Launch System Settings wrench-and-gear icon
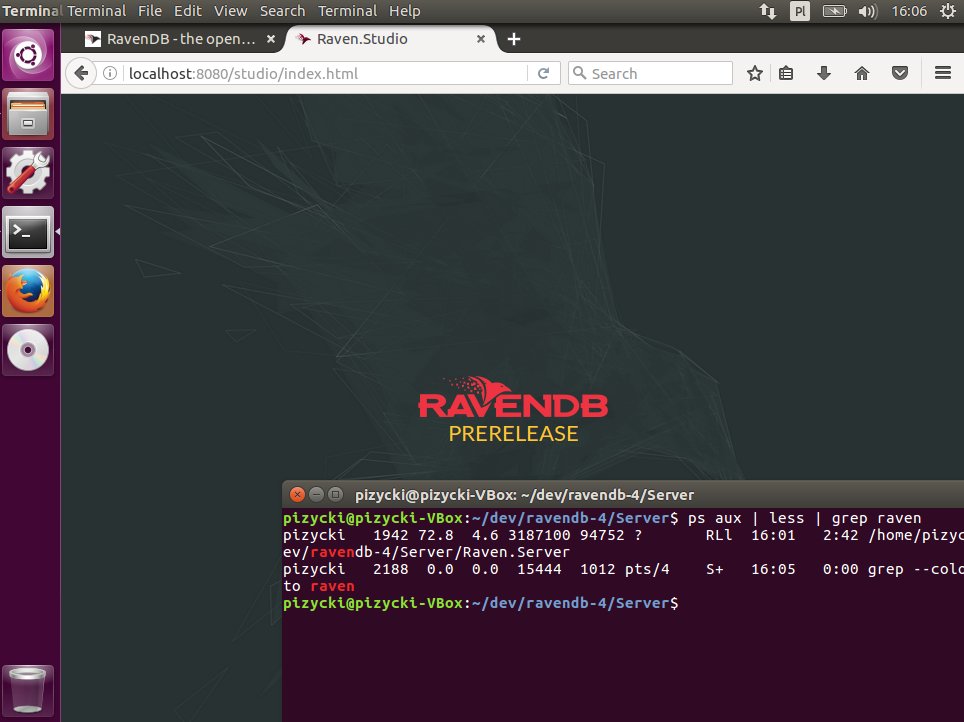 (x=28, y=173)
